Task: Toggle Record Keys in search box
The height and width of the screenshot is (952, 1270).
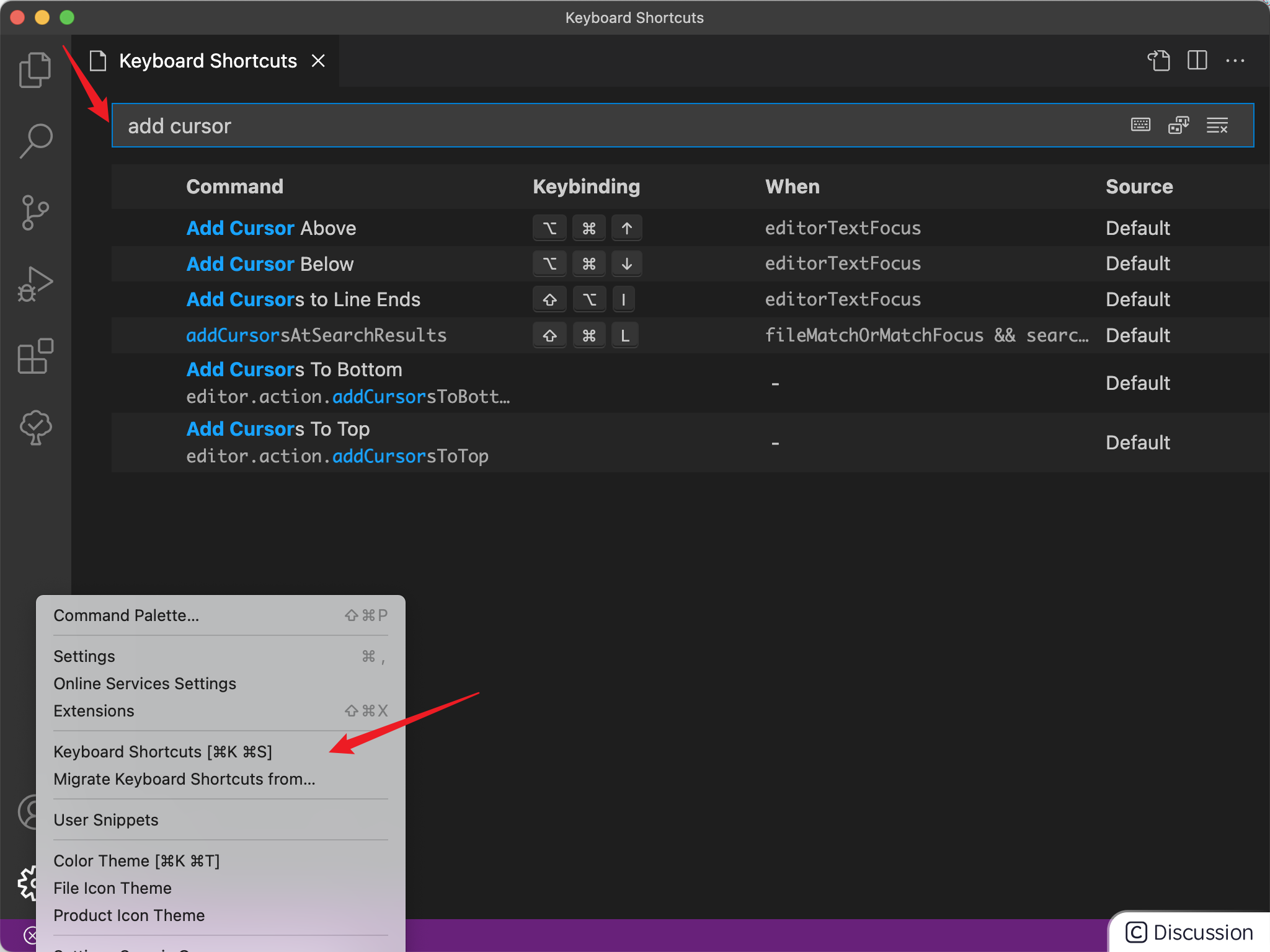Action: point(1140,125)
